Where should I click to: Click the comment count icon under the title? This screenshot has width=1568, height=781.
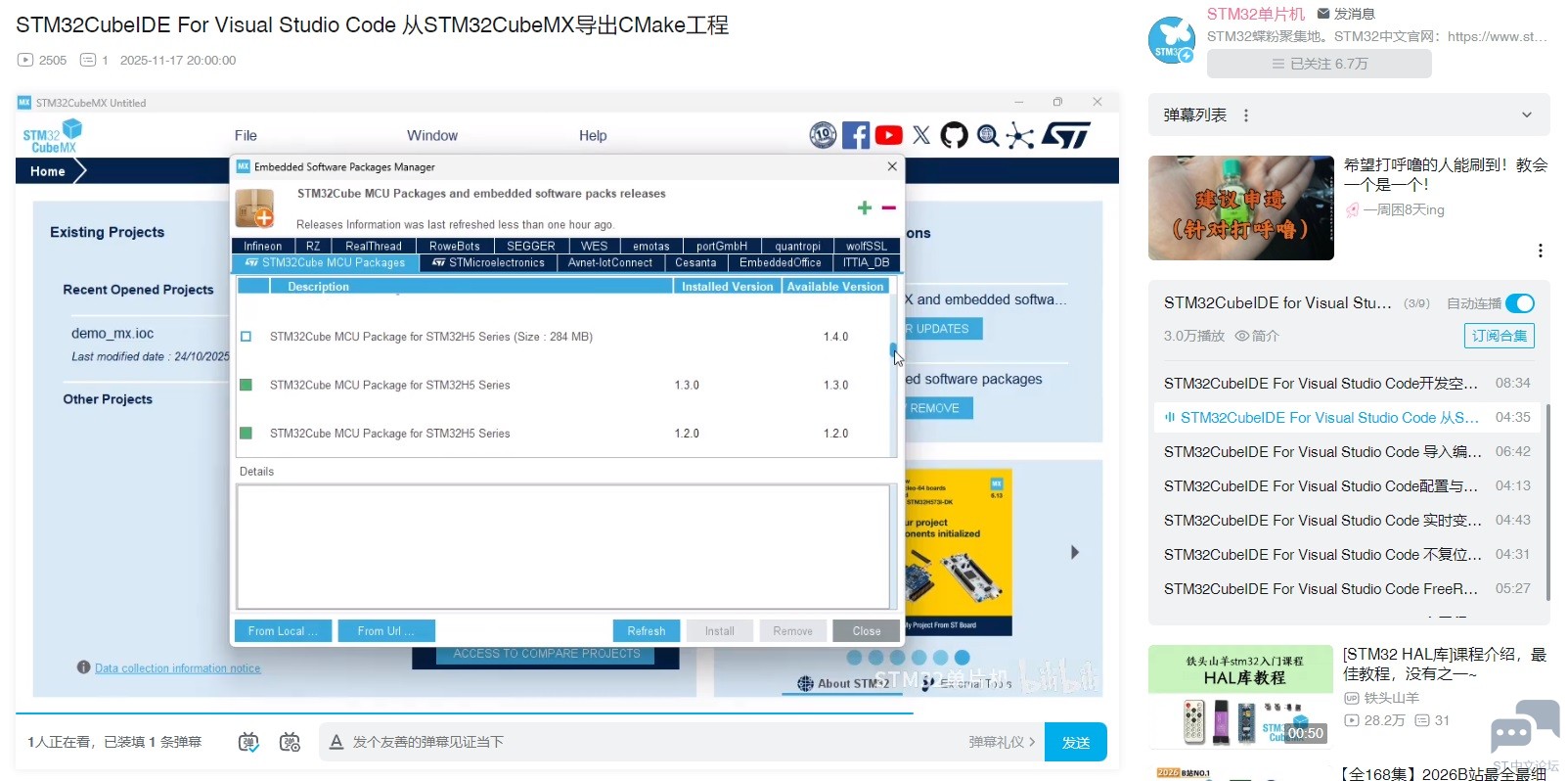pos(88,60)
